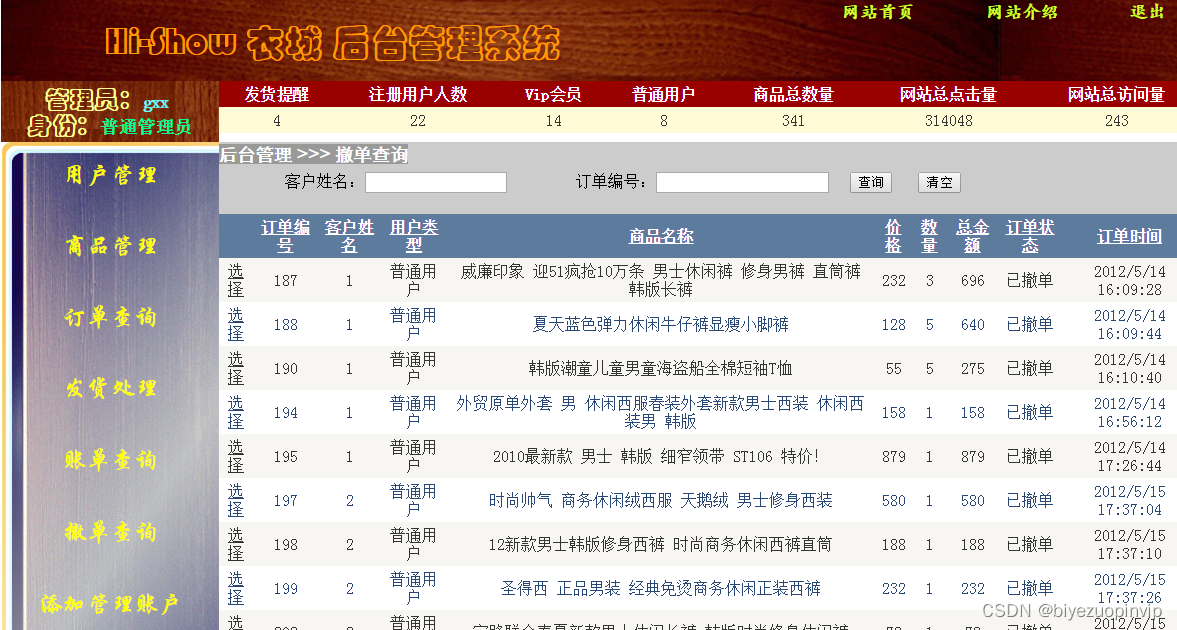The height and width of the screenshot is (630, 1177).
Task: Click 选择 for order 188
Action: click(x=236, y=324)
